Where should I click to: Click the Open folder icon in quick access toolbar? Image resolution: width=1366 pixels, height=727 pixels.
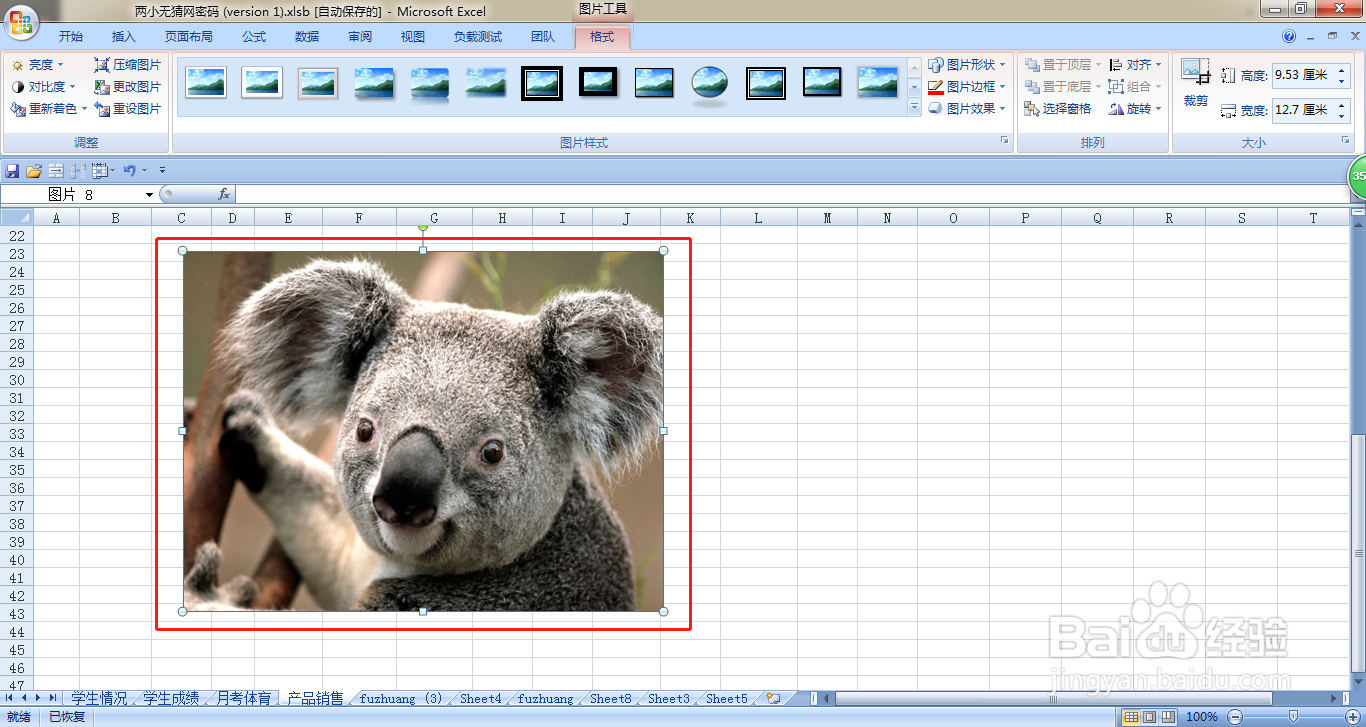coord(34,171)
